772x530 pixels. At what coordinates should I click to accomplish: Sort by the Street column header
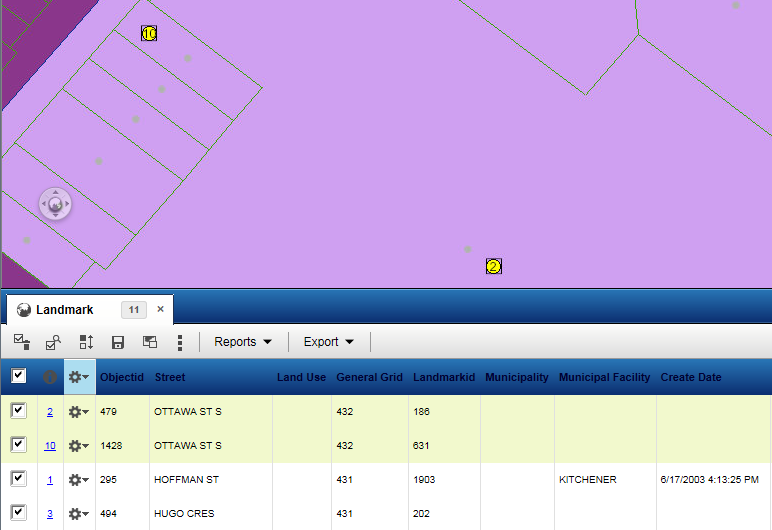pos(170,377)
